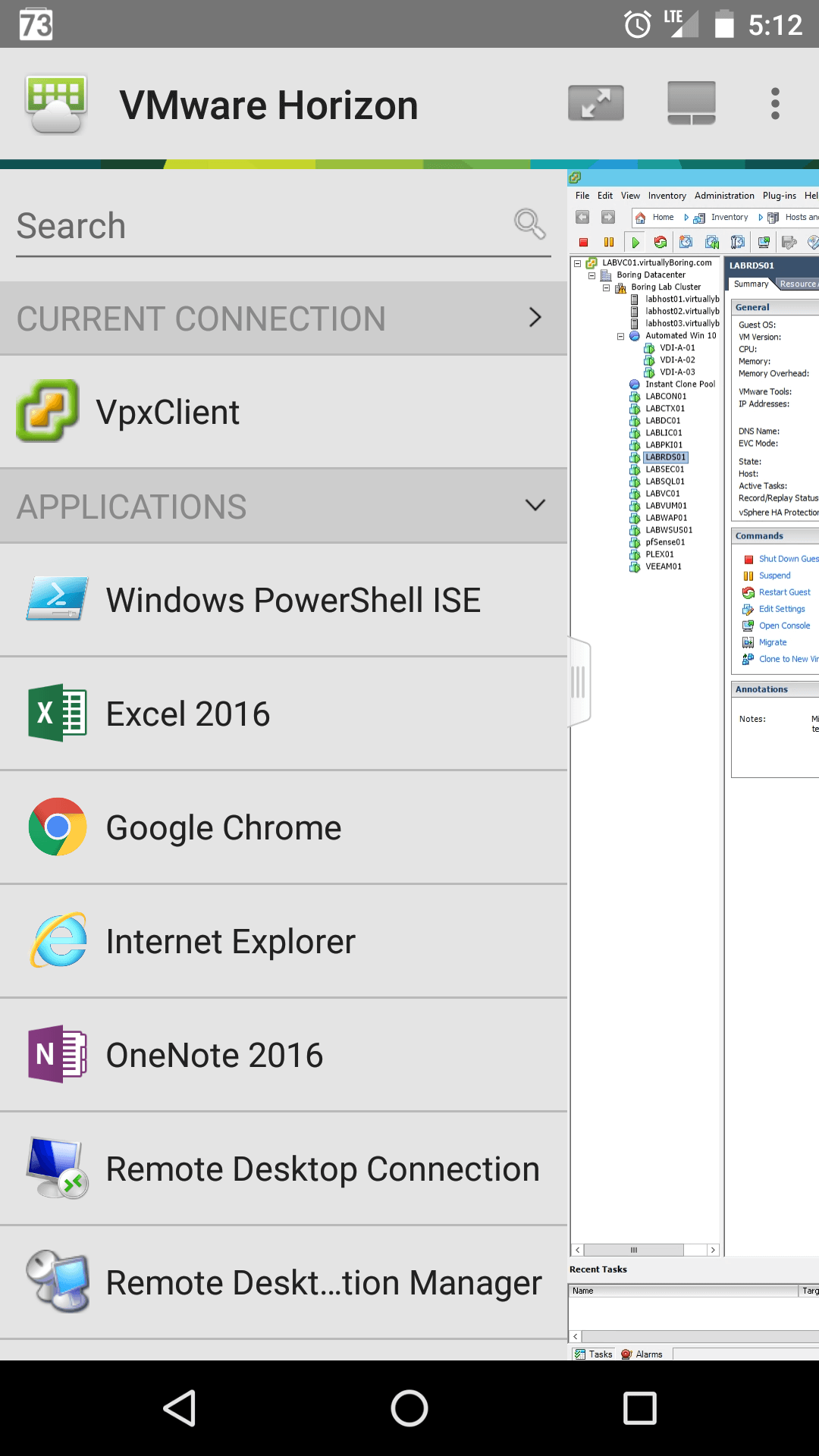Launch Internet Explorer
The height and width of the screenshot is (1456, 819).
(x=284, y=941)
